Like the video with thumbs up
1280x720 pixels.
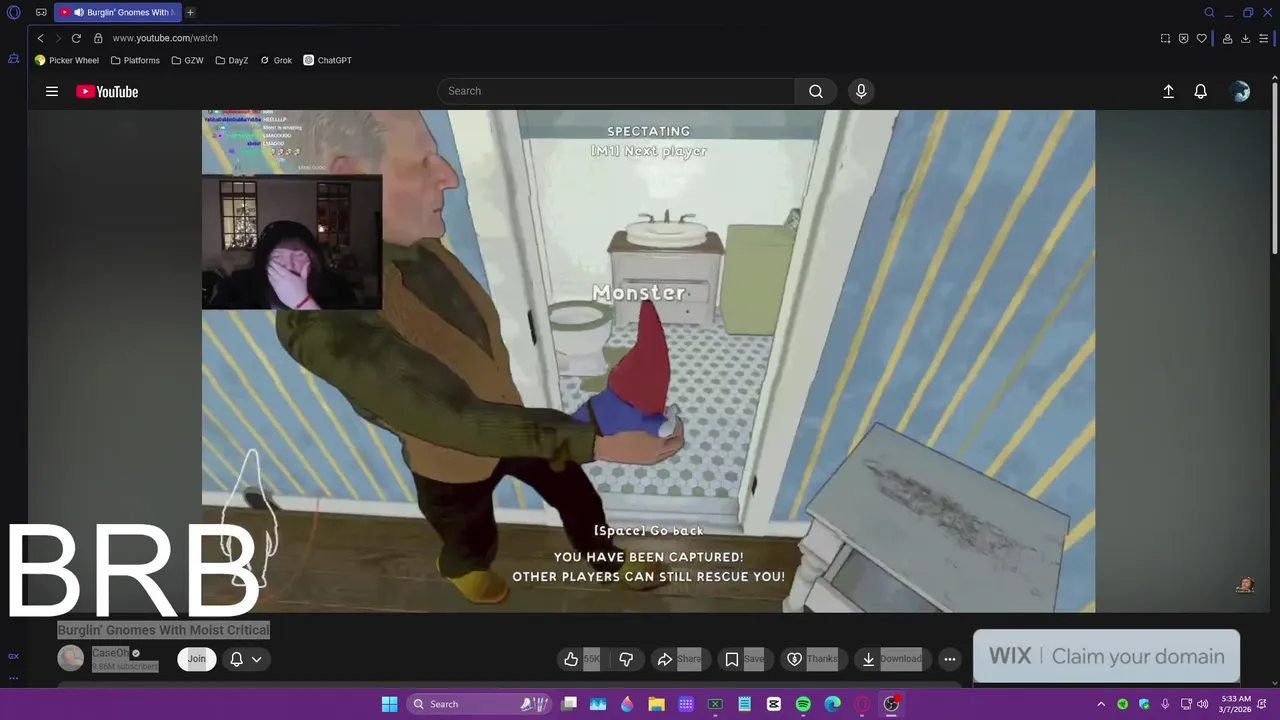pyautogui.click(x=581, y=659)
